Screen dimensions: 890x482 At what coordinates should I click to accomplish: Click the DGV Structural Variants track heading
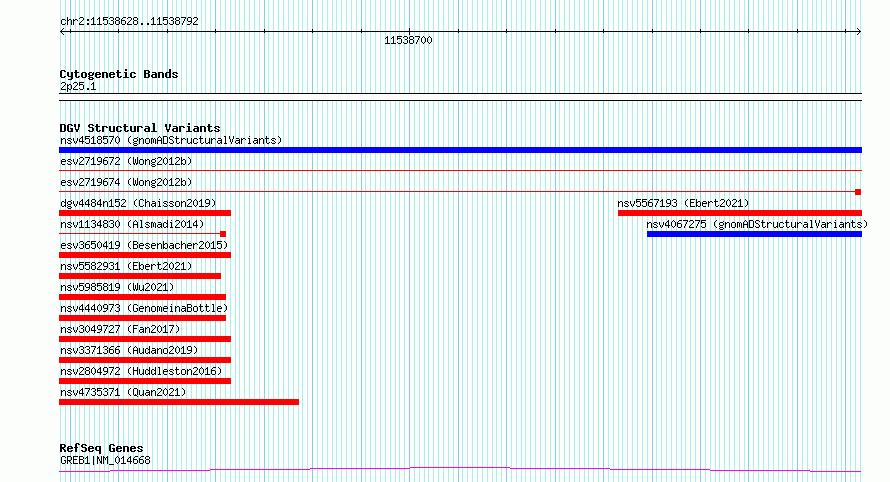point(140,128)
